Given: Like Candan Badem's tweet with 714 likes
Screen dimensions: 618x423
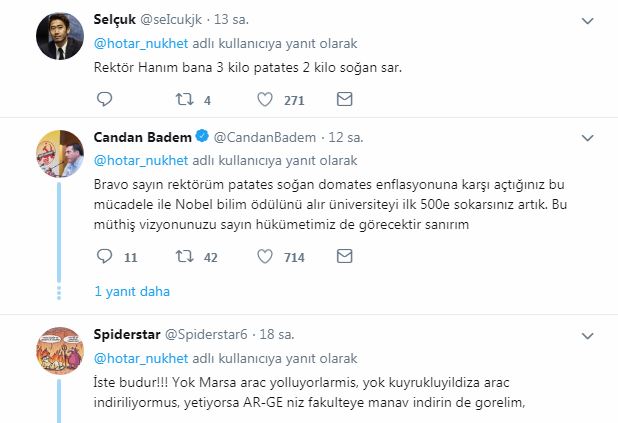Looking at the screenshot, I should [266, 257].
